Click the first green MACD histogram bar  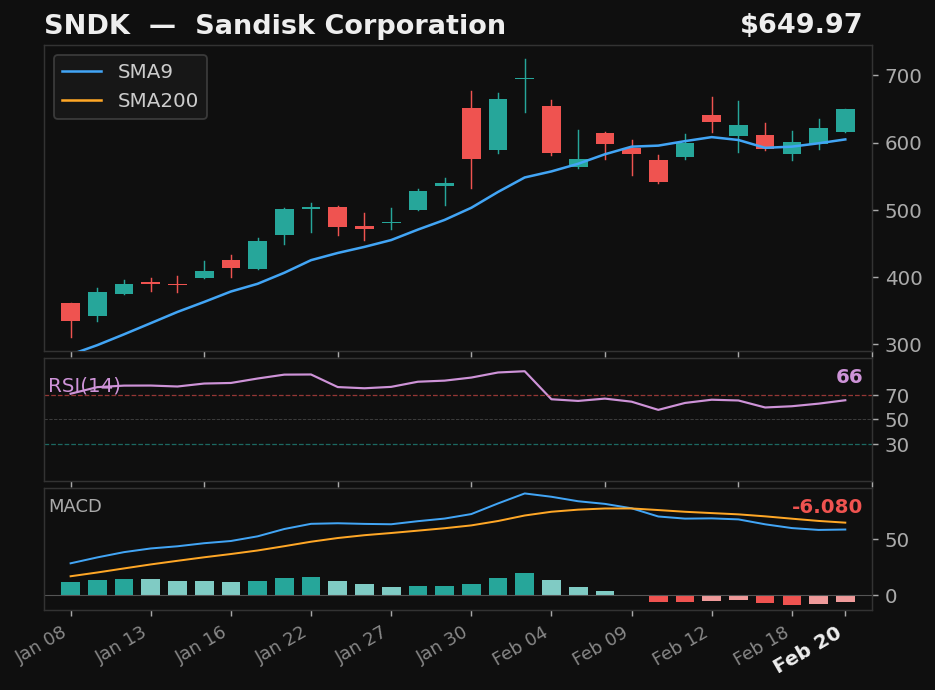70,589
